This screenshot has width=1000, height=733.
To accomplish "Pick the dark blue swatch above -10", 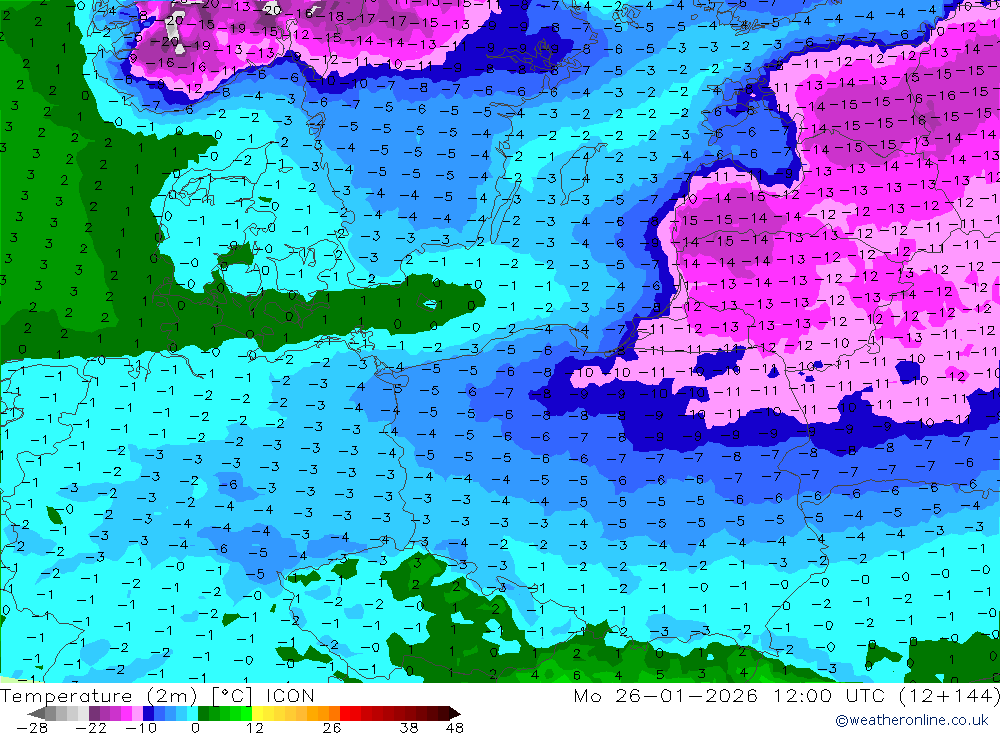I will [x=148, y=714].
